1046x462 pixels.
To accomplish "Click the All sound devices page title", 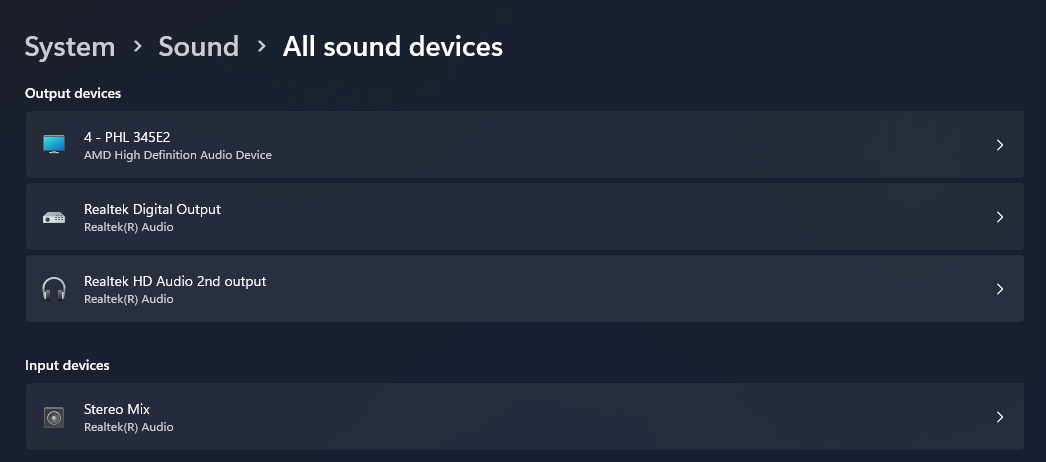I will point(392,47).
